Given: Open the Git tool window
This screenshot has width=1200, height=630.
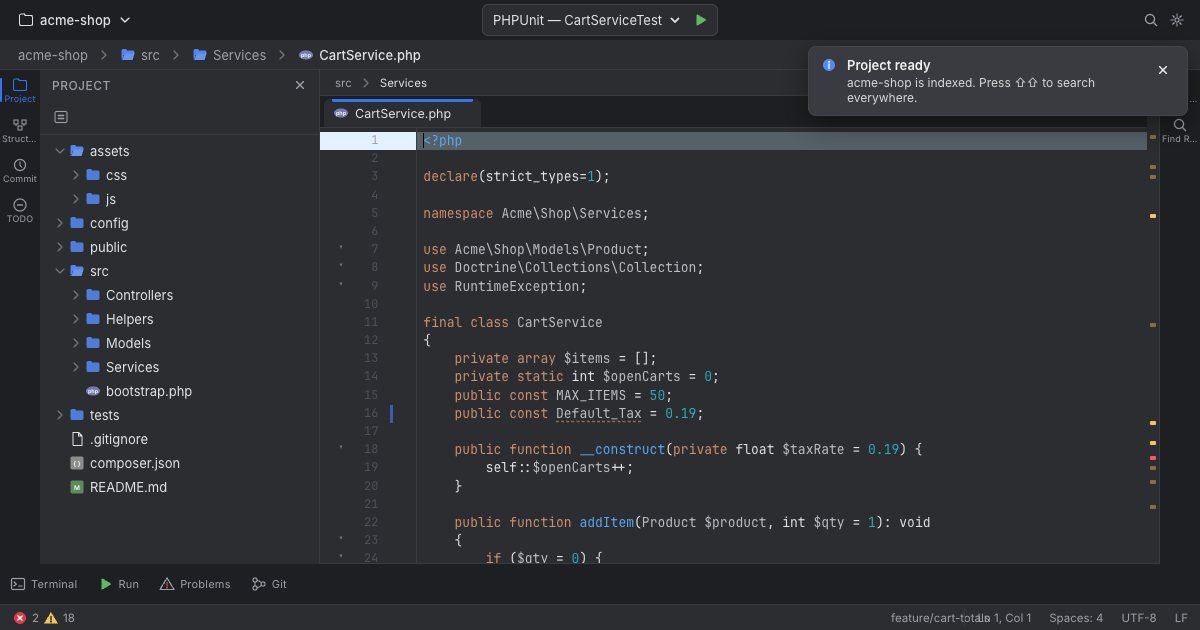Looking at the screenshot, I should (x=270, y=584).
